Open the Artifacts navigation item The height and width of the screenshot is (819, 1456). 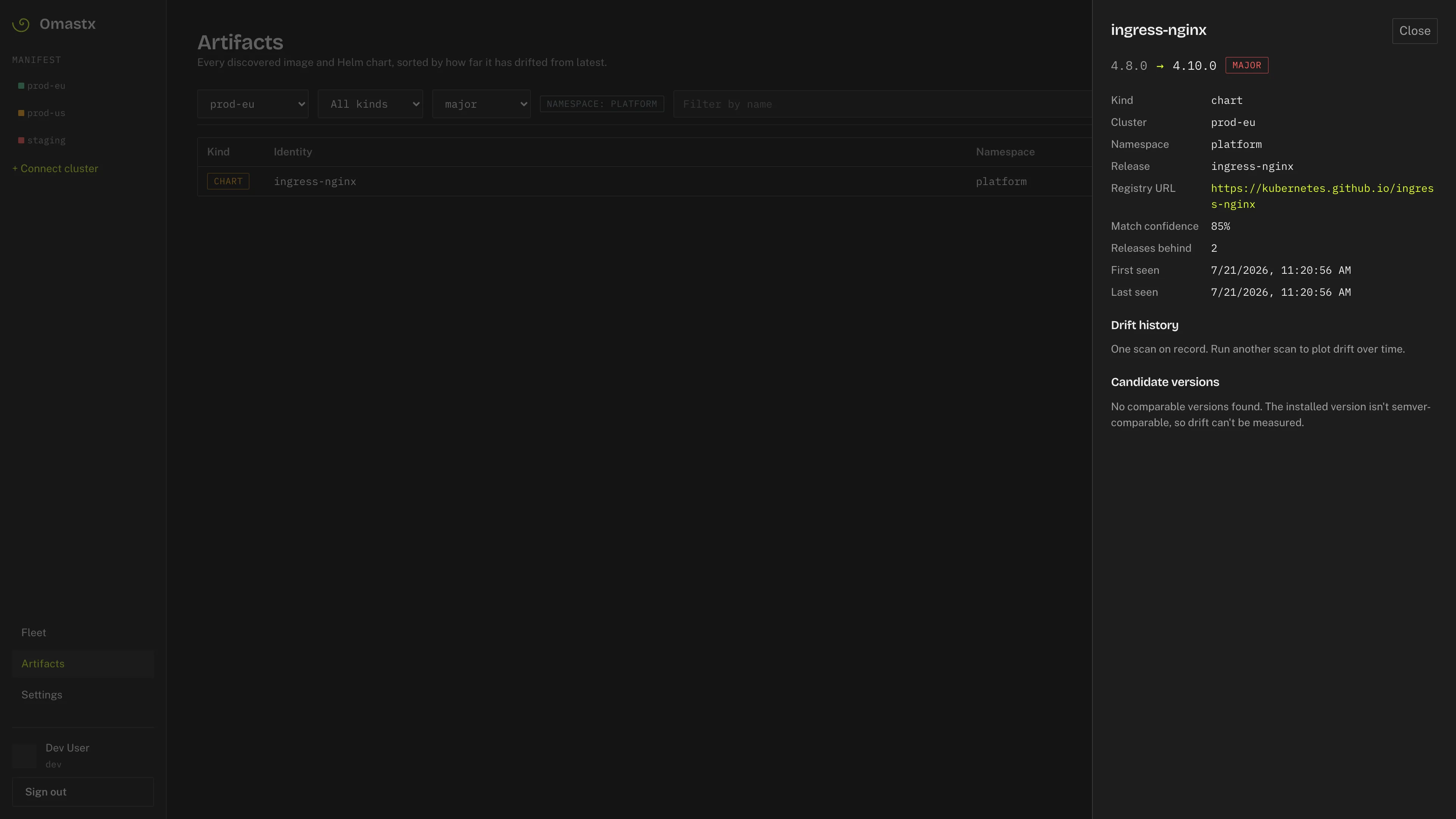coord(83,664)
